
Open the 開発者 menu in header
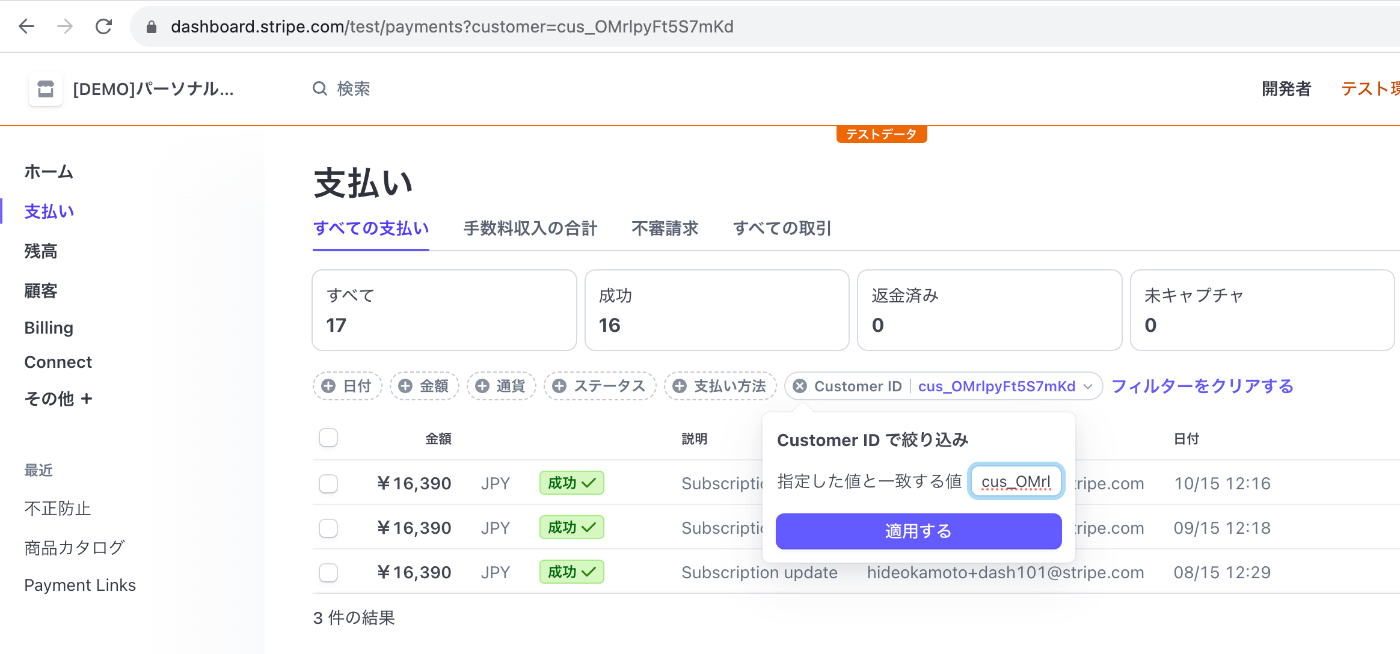point(1286,89)
